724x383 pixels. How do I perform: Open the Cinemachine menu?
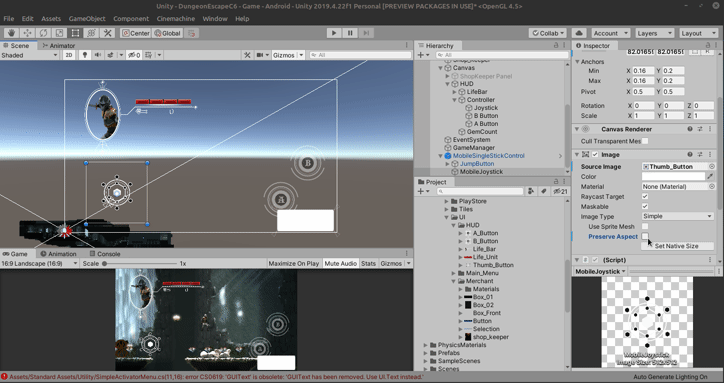tap(176, 19)
